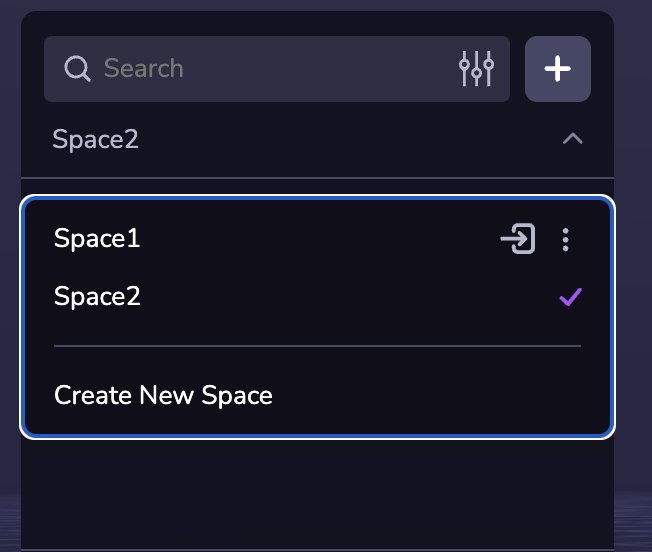Screen dimensions: 652x552
Task: Click Create New Space
Action: [x=163, y=395]
